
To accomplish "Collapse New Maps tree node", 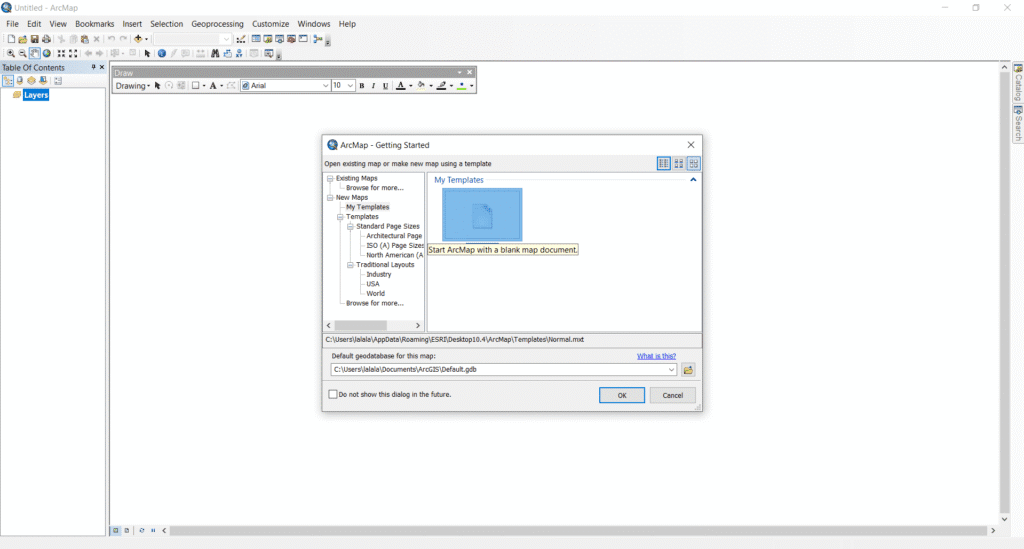I will click(x=330, y=197).
